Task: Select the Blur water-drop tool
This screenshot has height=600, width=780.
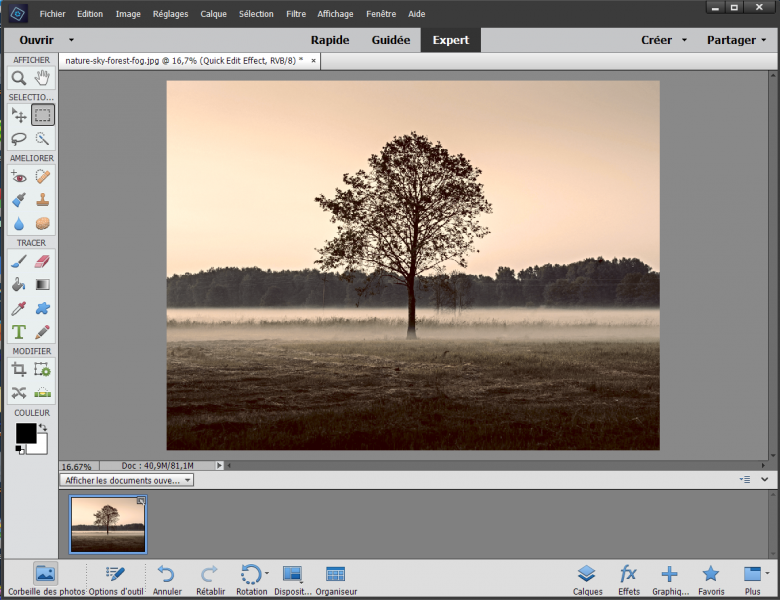Action: point(19,223)
